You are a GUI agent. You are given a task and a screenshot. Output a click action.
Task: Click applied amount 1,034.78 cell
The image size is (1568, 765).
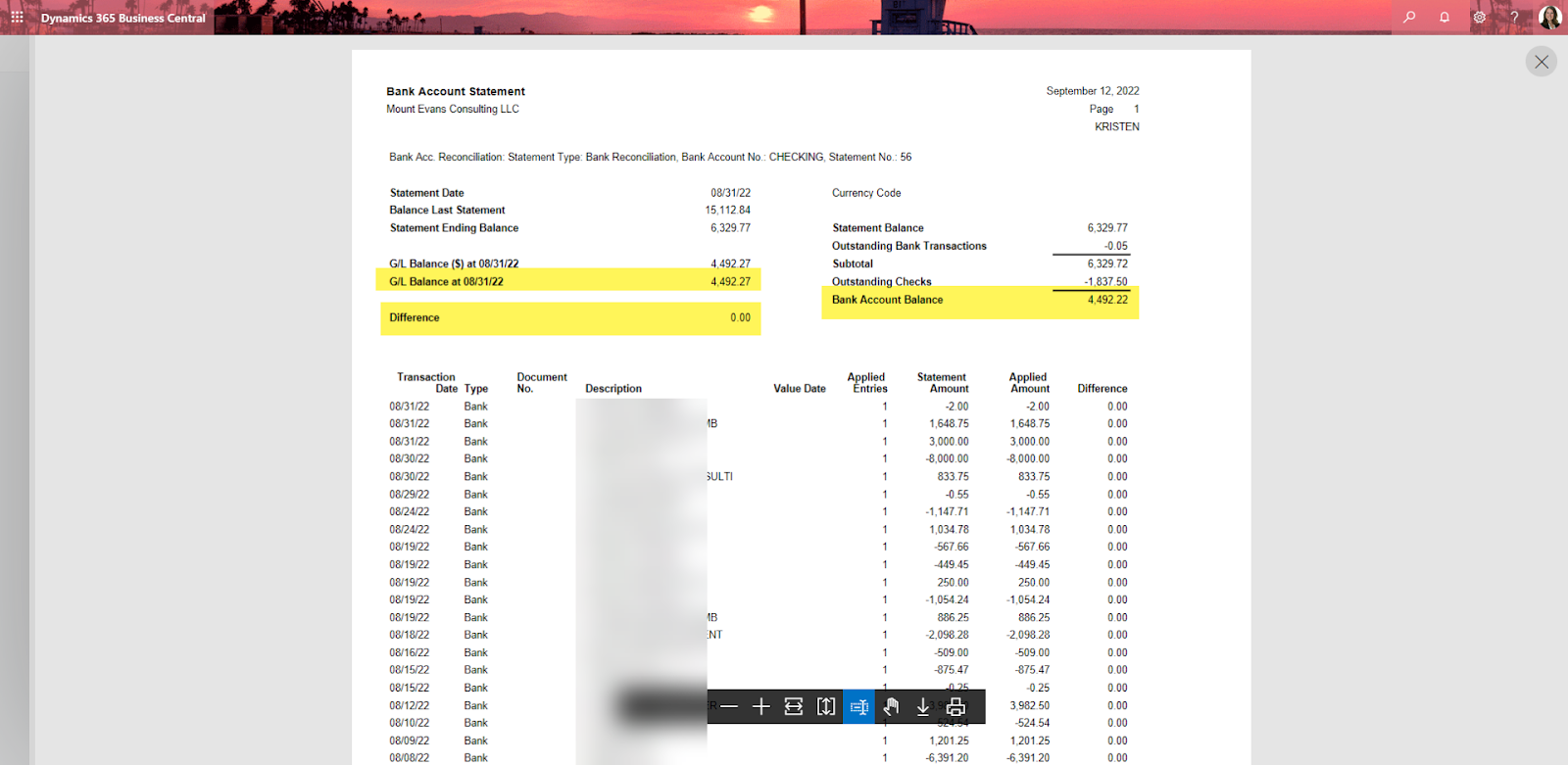pyautogui.click(x=1030, y=529)
